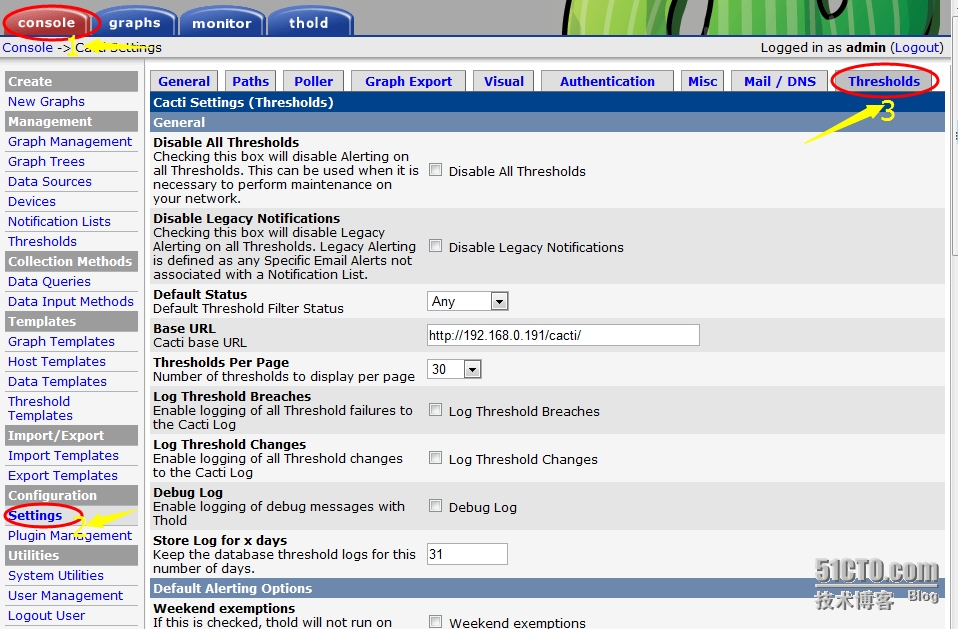Open the Thresholds Per Page dropdown

454,369
